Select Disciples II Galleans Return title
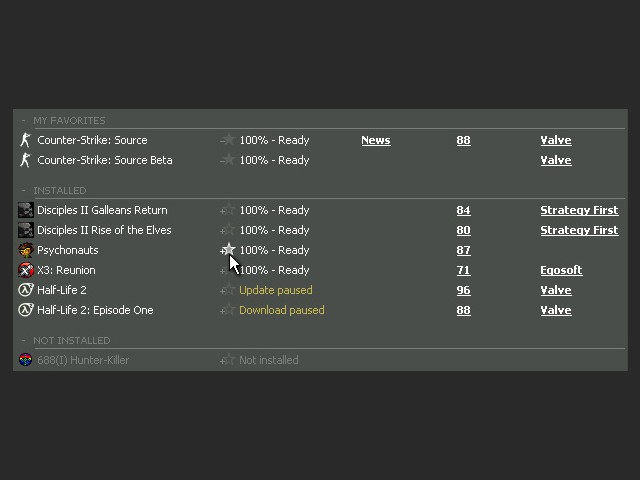 [102, 210]
